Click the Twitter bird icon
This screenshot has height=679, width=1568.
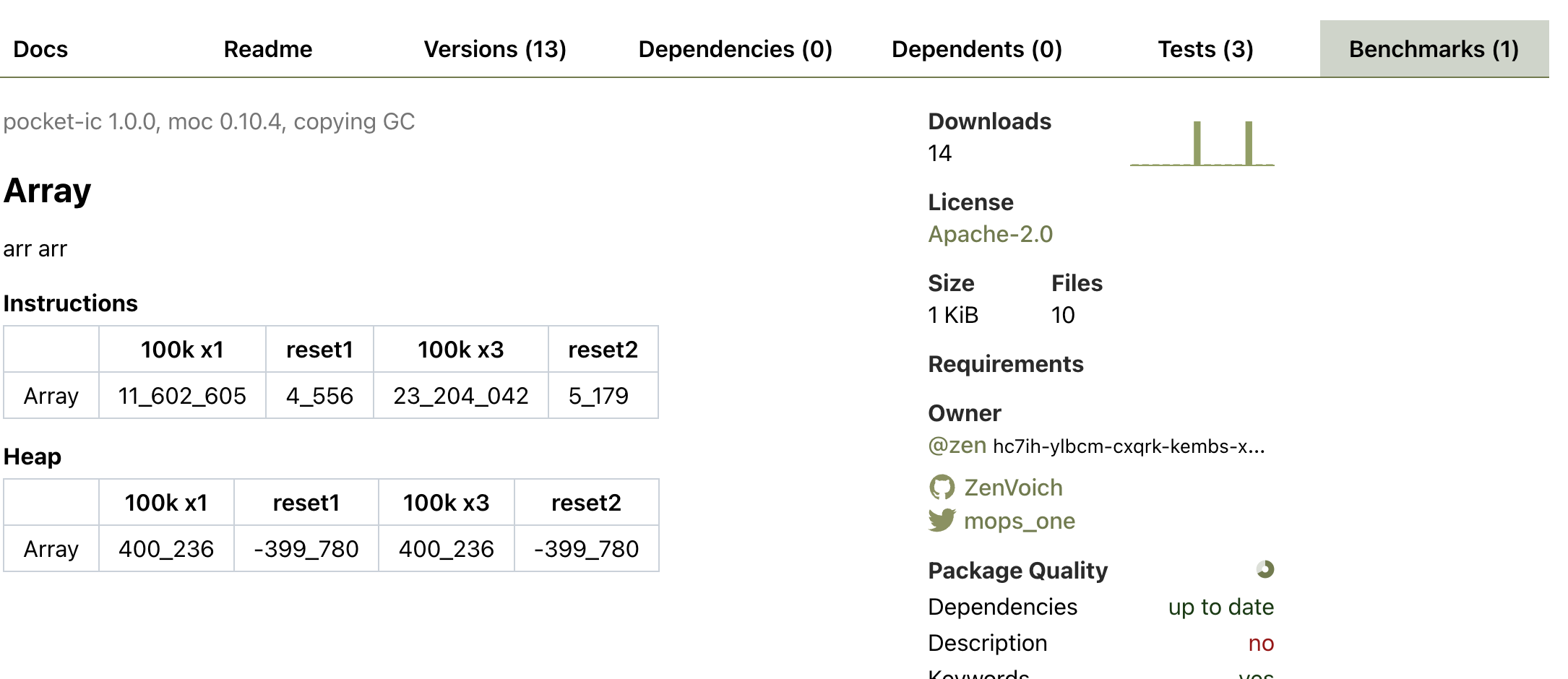point(942,520)
